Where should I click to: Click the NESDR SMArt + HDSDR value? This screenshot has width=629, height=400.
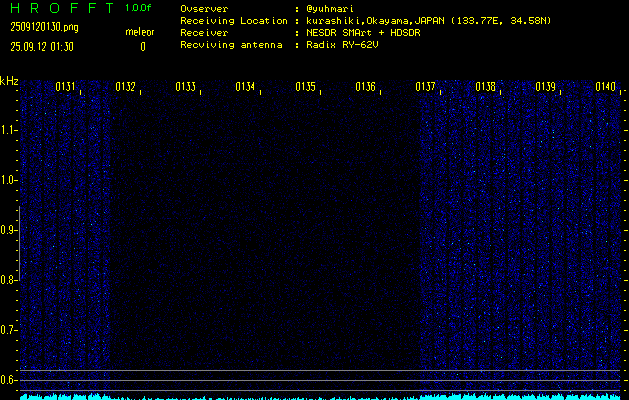pos(363,33)
